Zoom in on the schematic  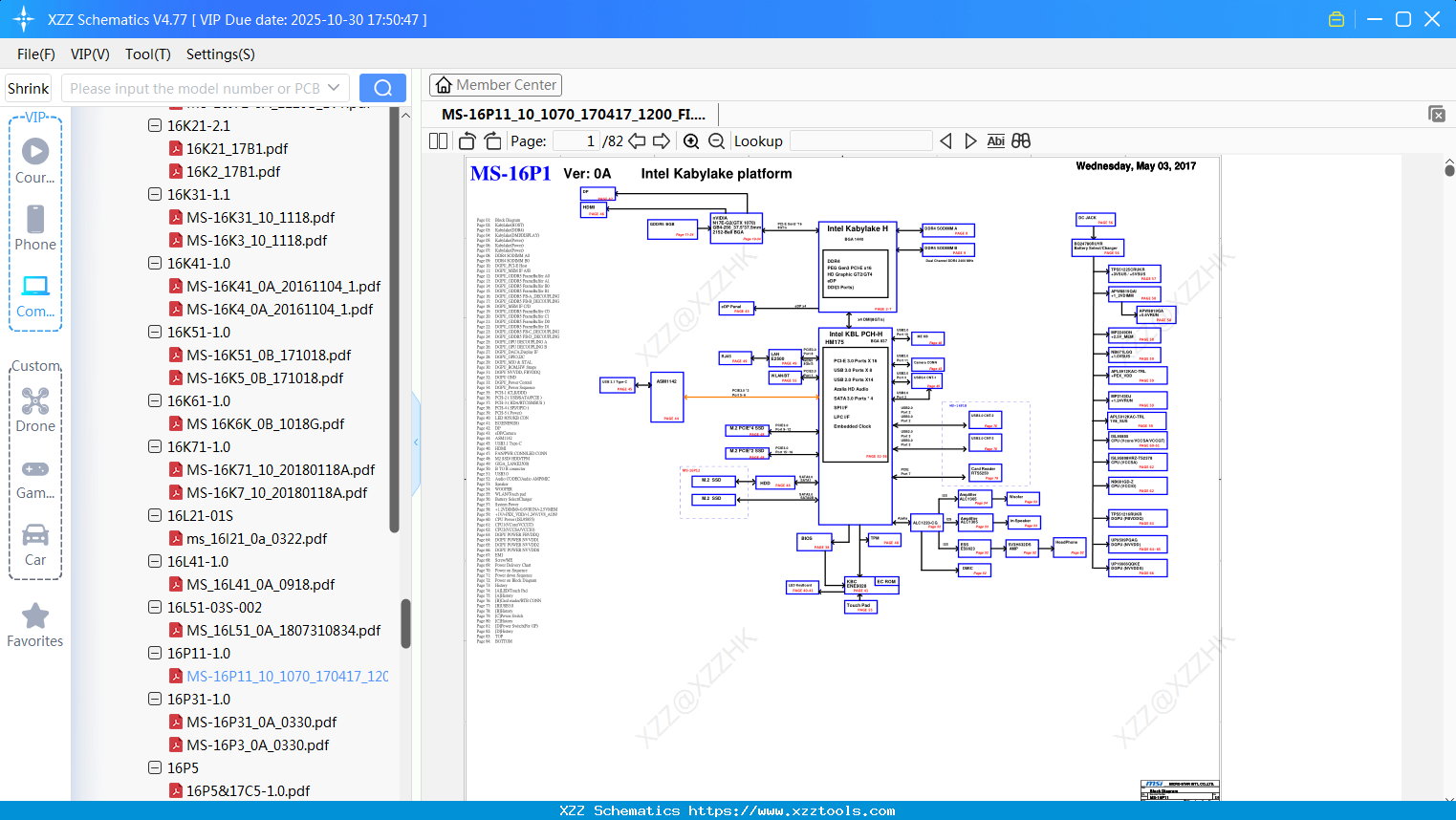click(691, 141)
